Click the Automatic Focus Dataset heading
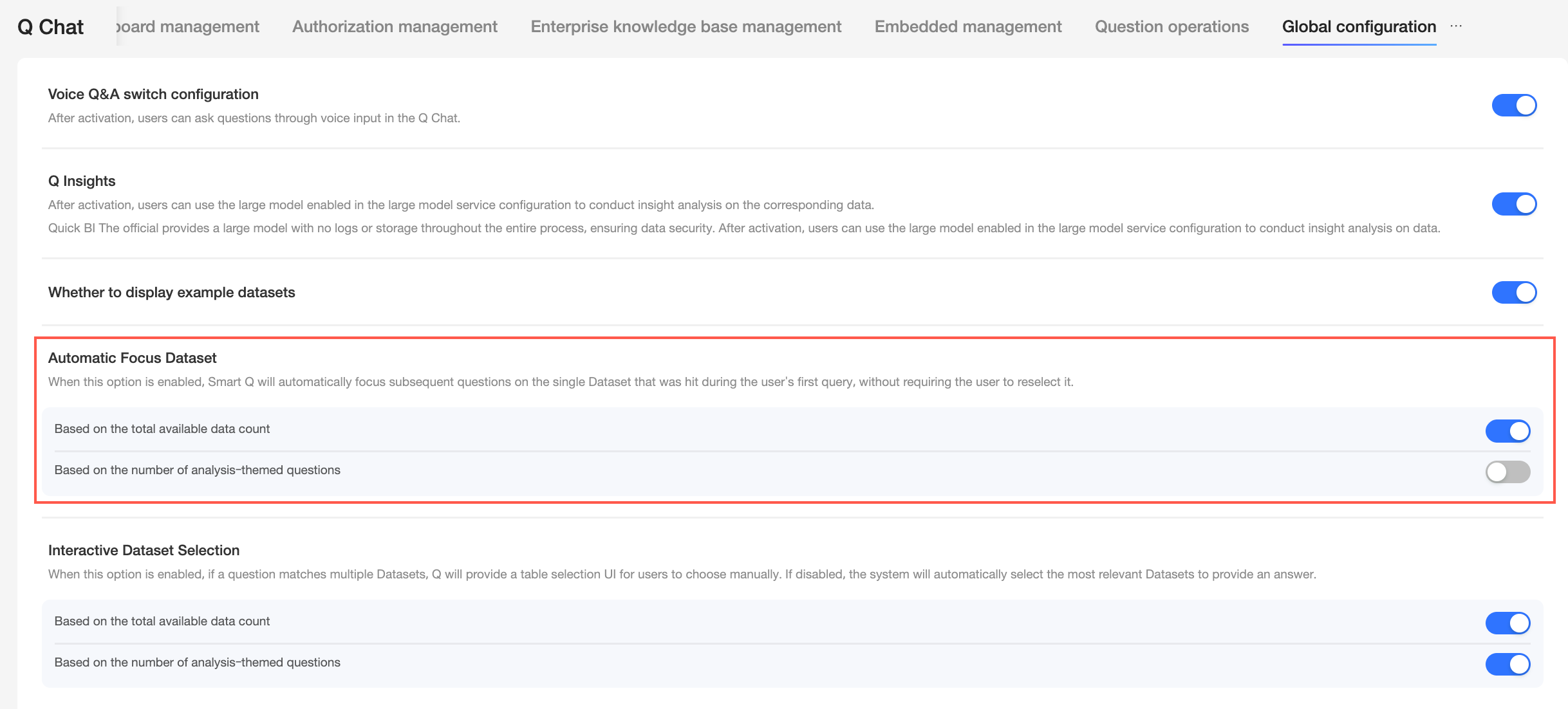The height and width of the screenshot is (709, 1568). (x=132, y=358)
